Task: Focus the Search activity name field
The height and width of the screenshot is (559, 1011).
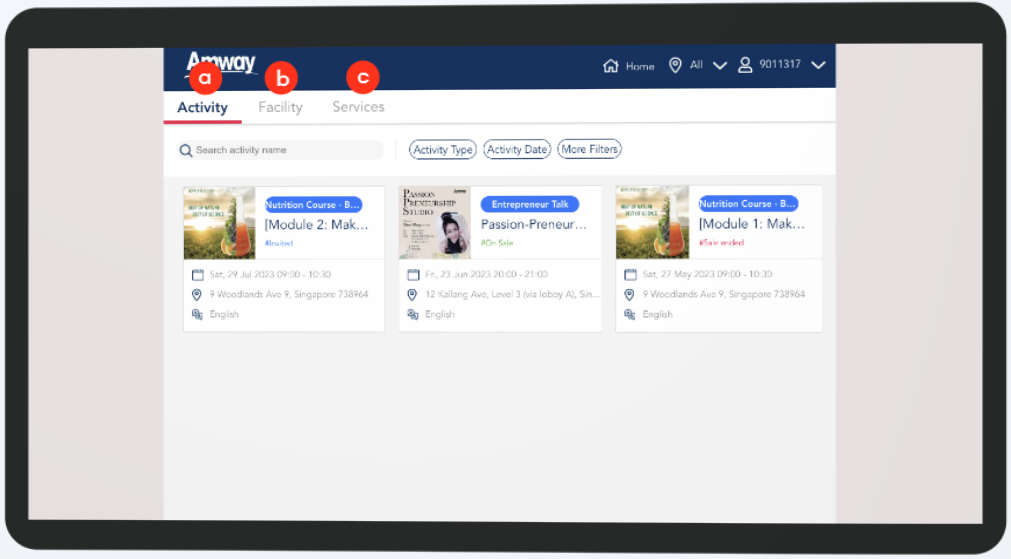Action: pos(285,150)
